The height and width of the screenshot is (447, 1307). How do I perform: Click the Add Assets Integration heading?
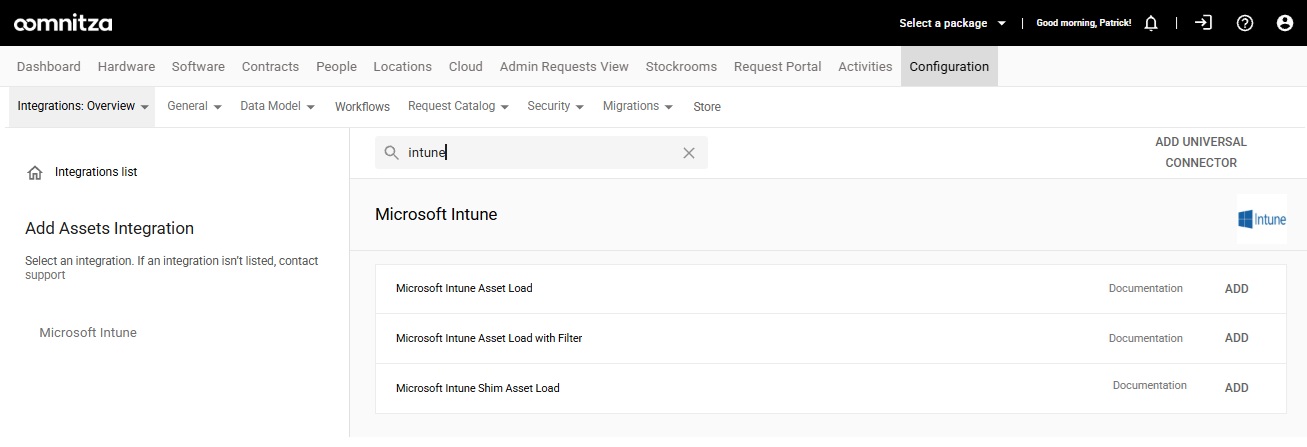(x=110, y=229)
